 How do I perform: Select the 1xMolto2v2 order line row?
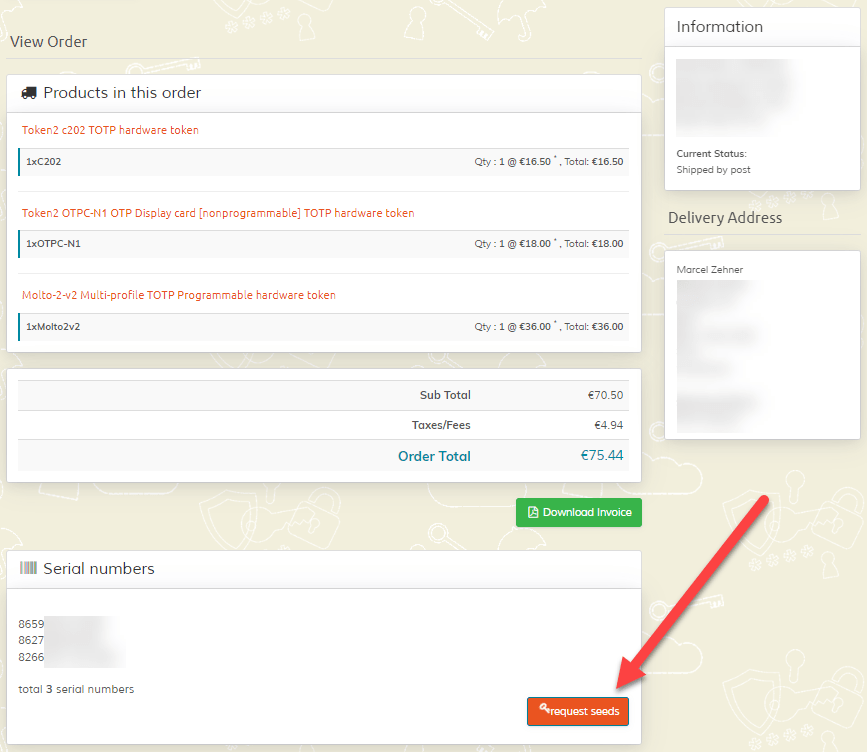pos(323,326)
